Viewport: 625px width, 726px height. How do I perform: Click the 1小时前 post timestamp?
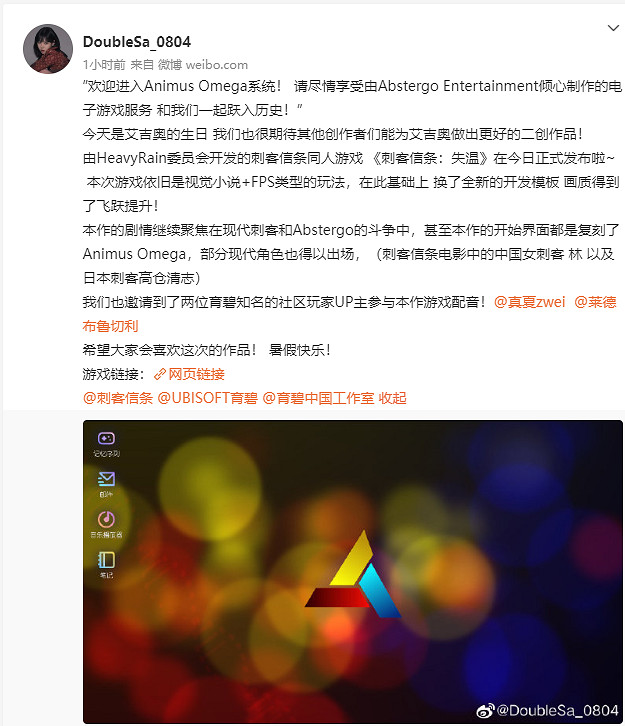(104, 64)
